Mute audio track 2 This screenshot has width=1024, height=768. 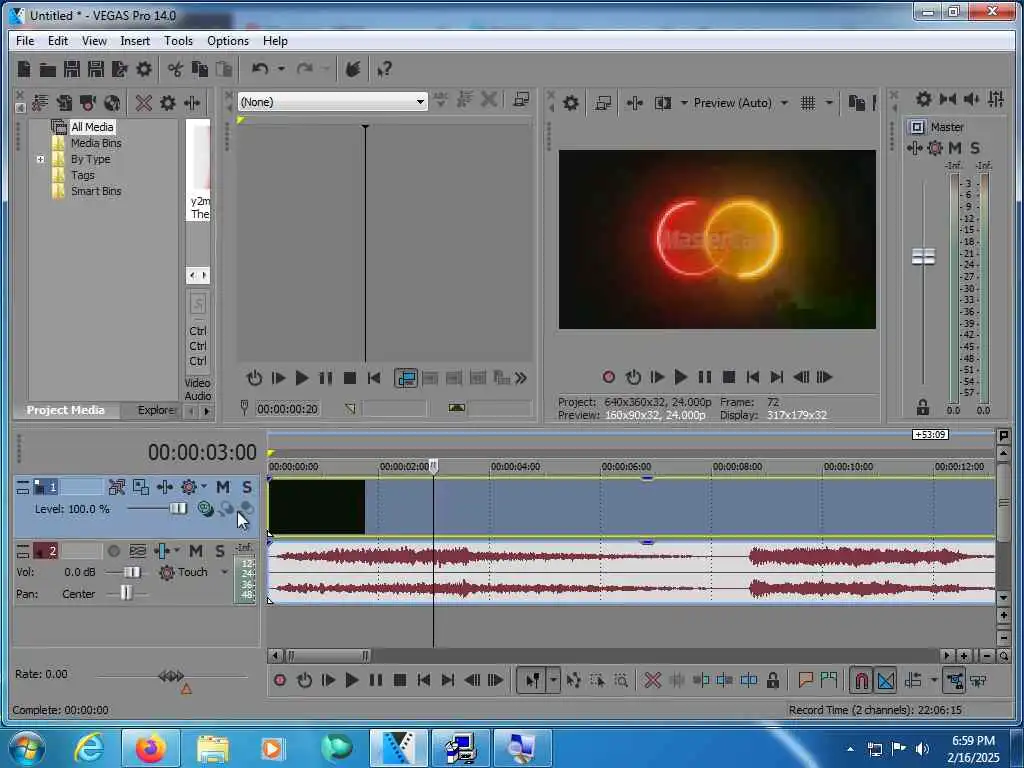tap(196, 551)
